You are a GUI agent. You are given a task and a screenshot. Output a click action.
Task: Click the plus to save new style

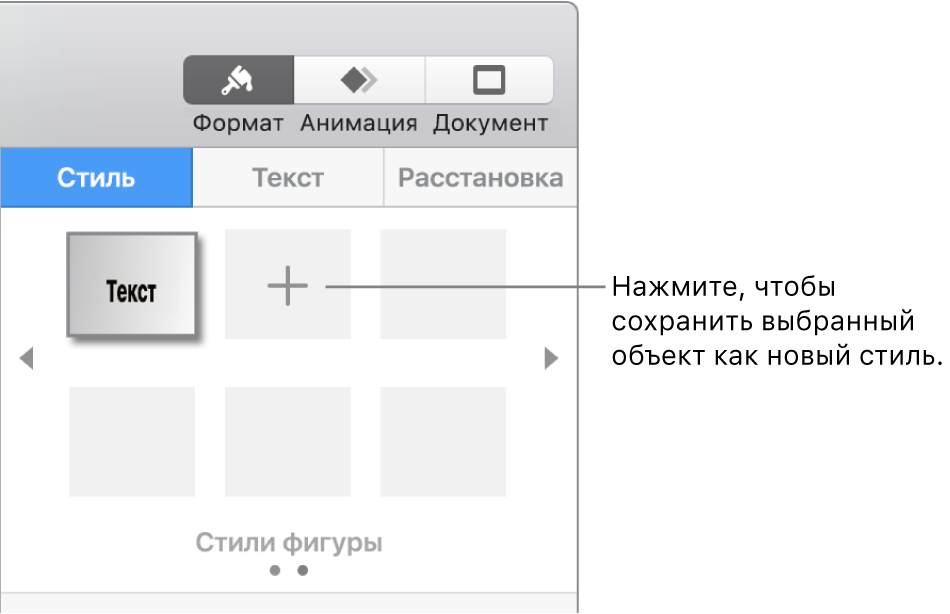click(x=288, y=285)
